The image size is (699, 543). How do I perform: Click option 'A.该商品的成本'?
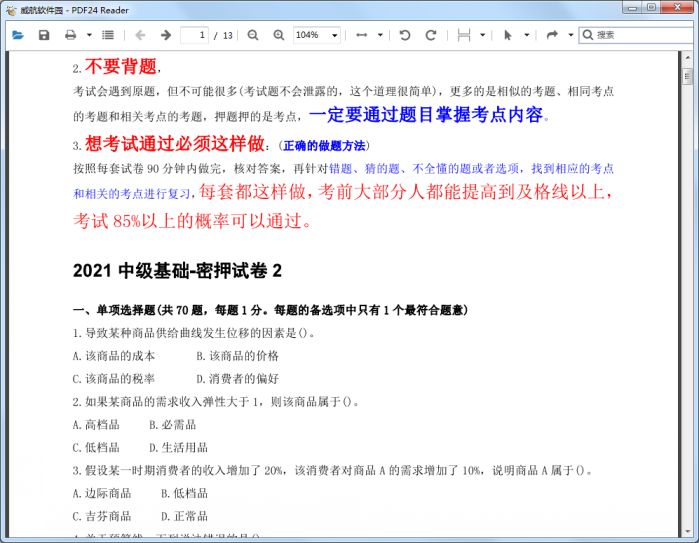114,356
